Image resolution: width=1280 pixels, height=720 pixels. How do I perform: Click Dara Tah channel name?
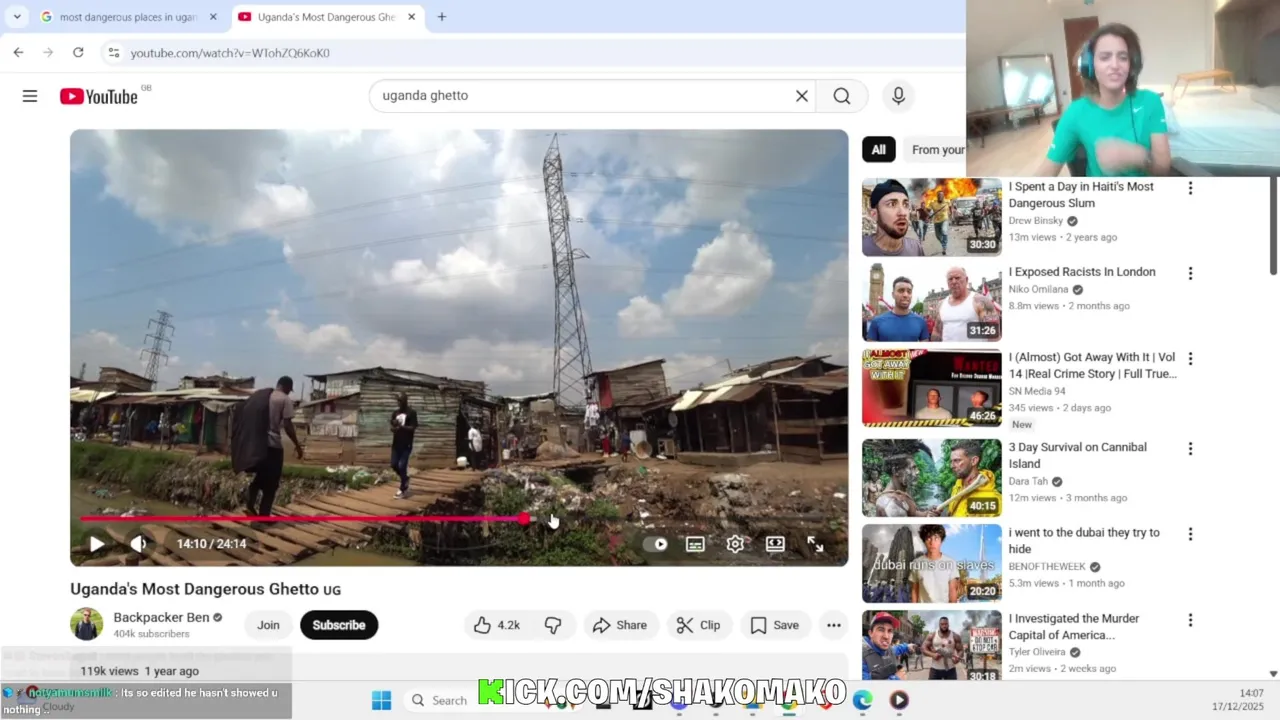(1028, 481)
